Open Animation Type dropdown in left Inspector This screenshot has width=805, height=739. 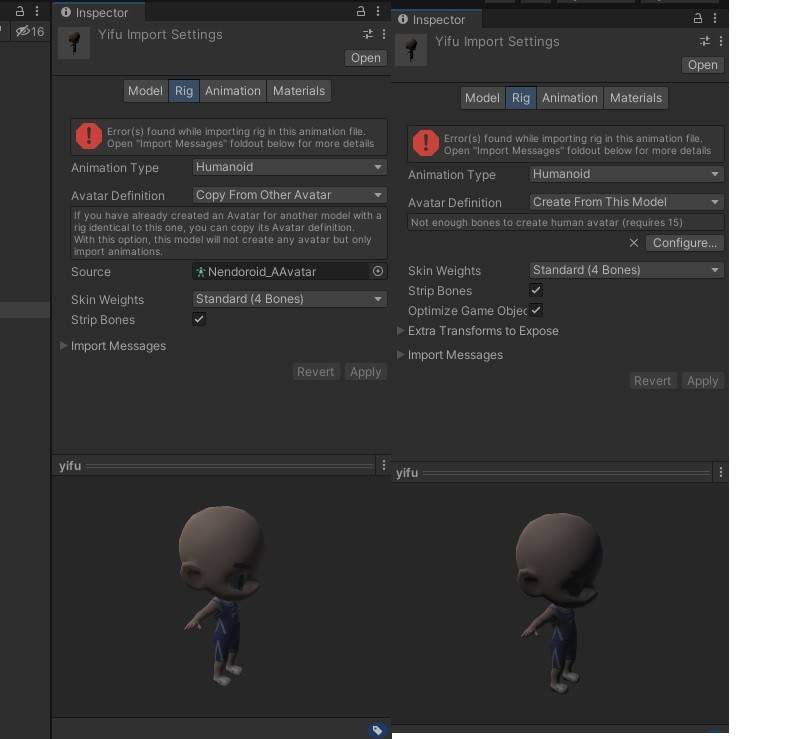(290, 167)
